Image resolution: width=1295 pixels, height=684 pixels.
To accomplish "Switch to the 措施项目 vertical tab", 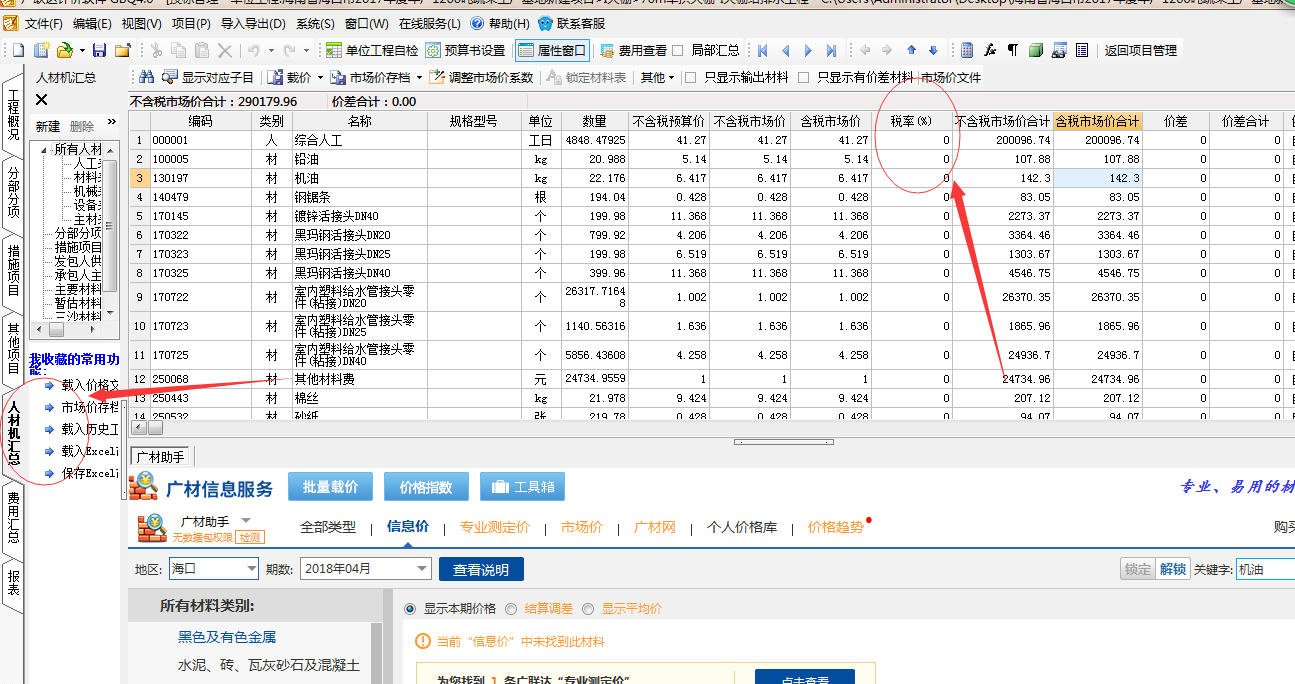I will [13, 270].
